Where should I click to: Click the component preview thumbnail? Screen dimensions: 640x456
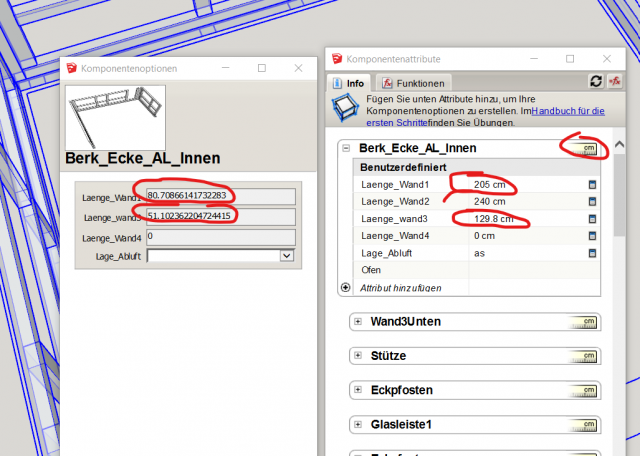click(112, 115)
